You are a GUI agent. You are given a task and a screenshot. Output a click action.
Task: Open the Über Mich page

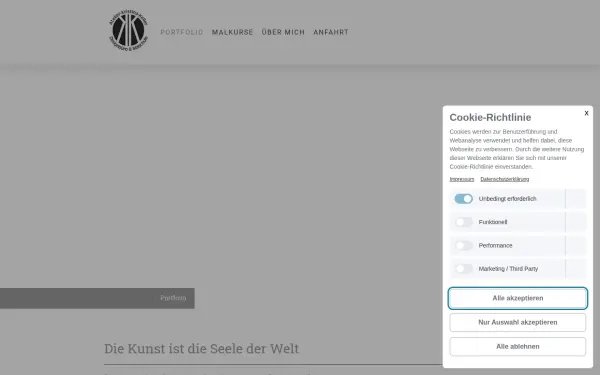tap(283, 32)
